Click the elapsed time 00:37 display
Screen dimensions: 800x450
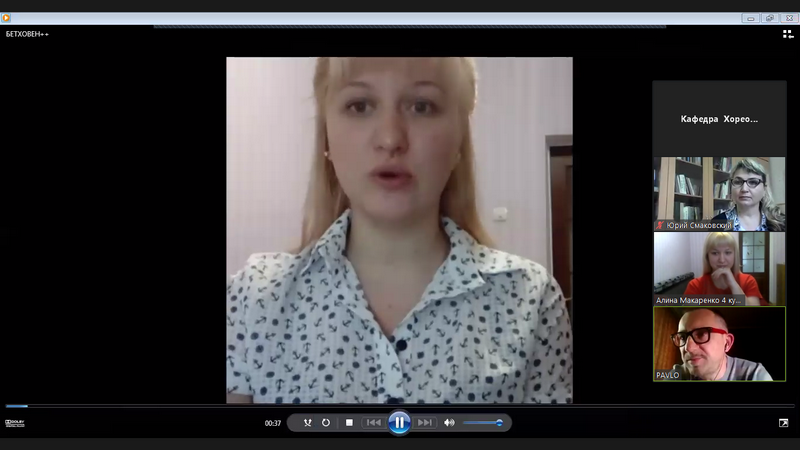pos(272,423)
